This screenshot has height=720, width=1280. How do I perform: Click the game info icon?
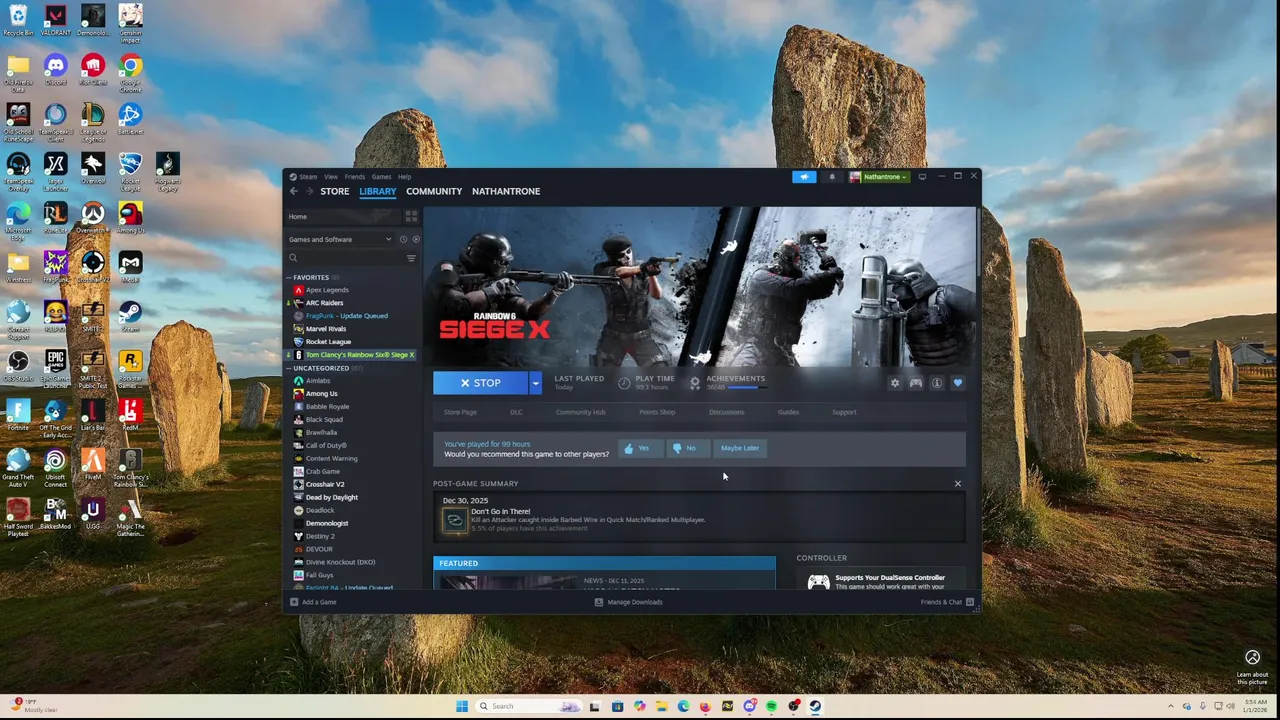click(937, 383)
